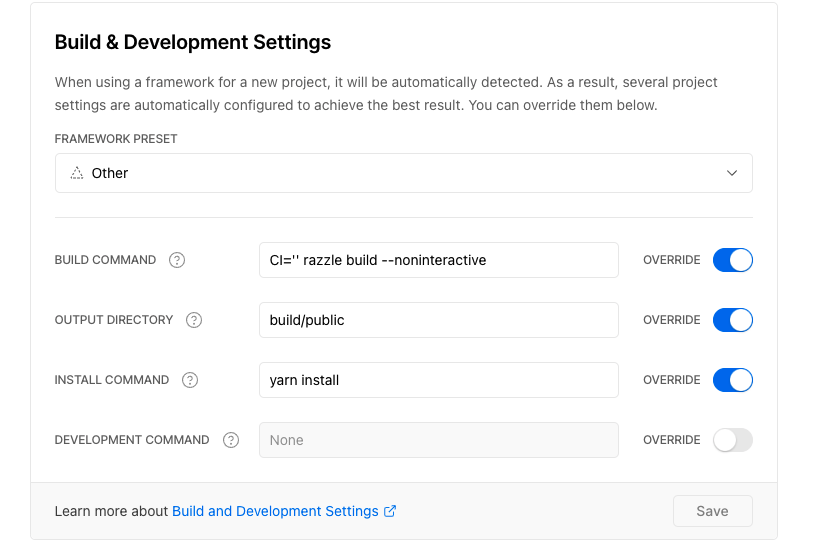Click help icon next to Install Command
Screen dimensions: 818x555
click(x=190, y=380)
